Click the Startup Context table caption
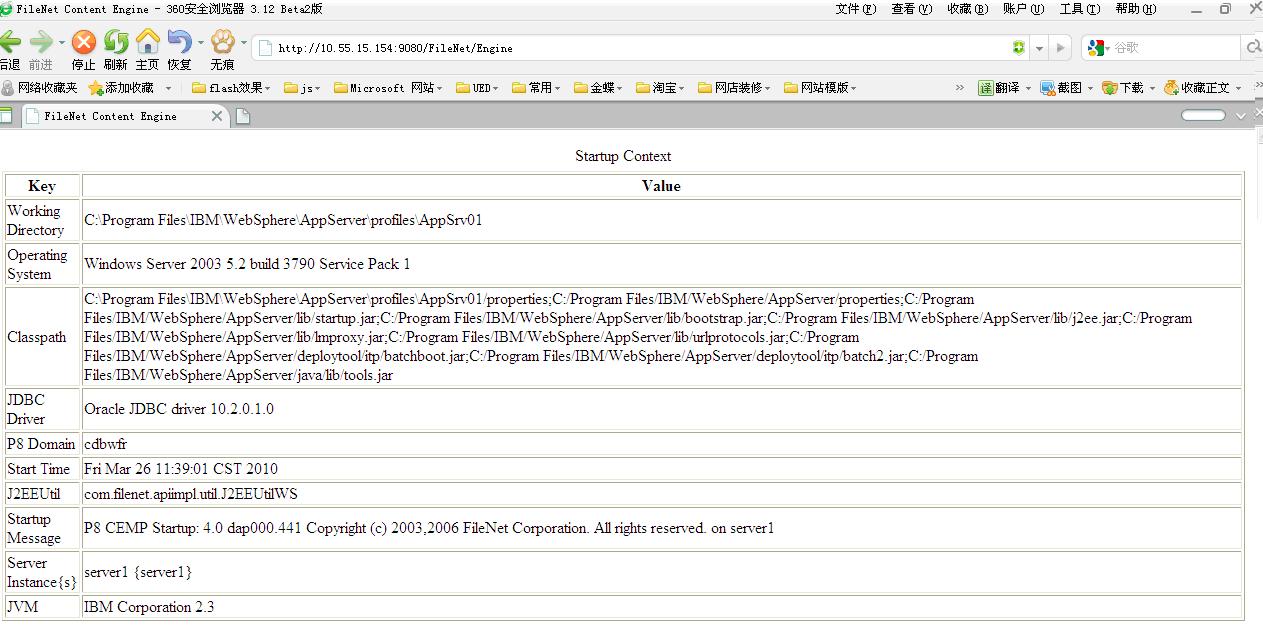Viewport: 1263px width, 643px height. point(623,156)
